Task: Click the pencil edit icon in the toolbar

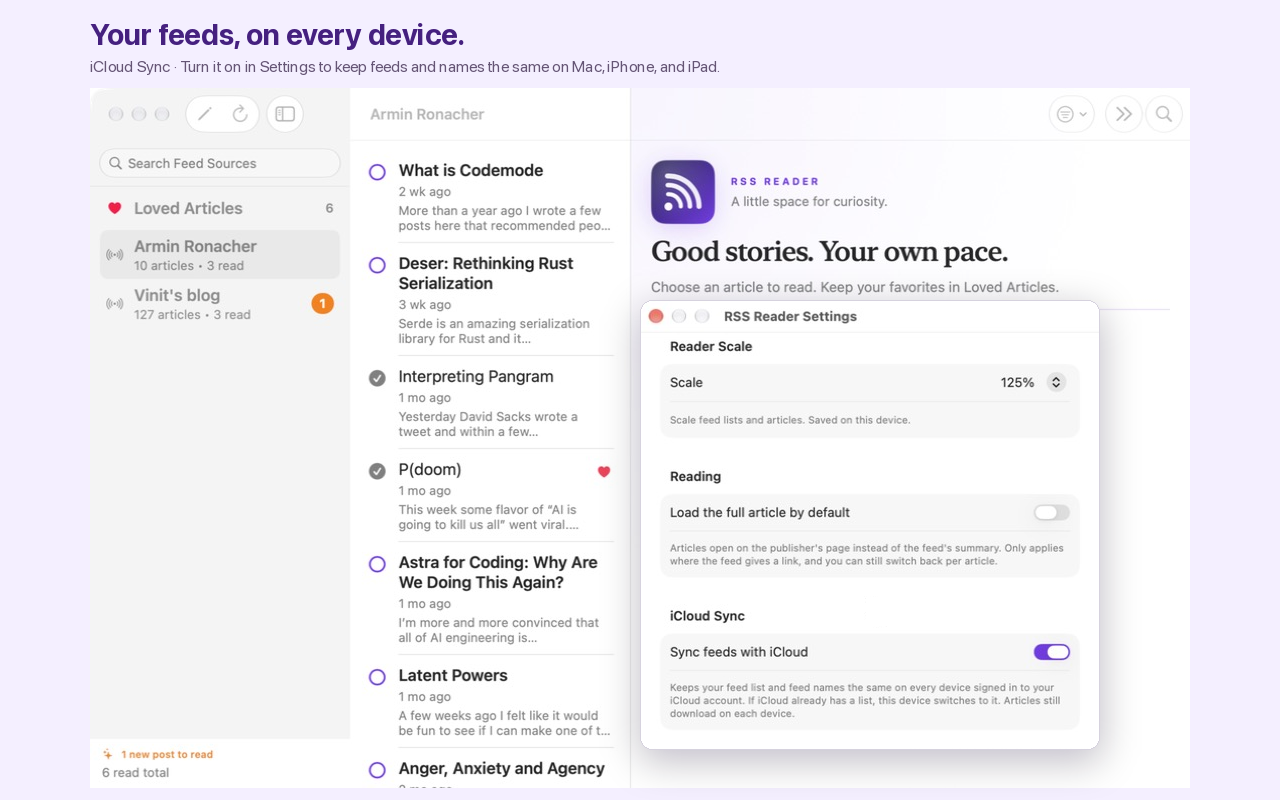Action: (x=205, y=114)
